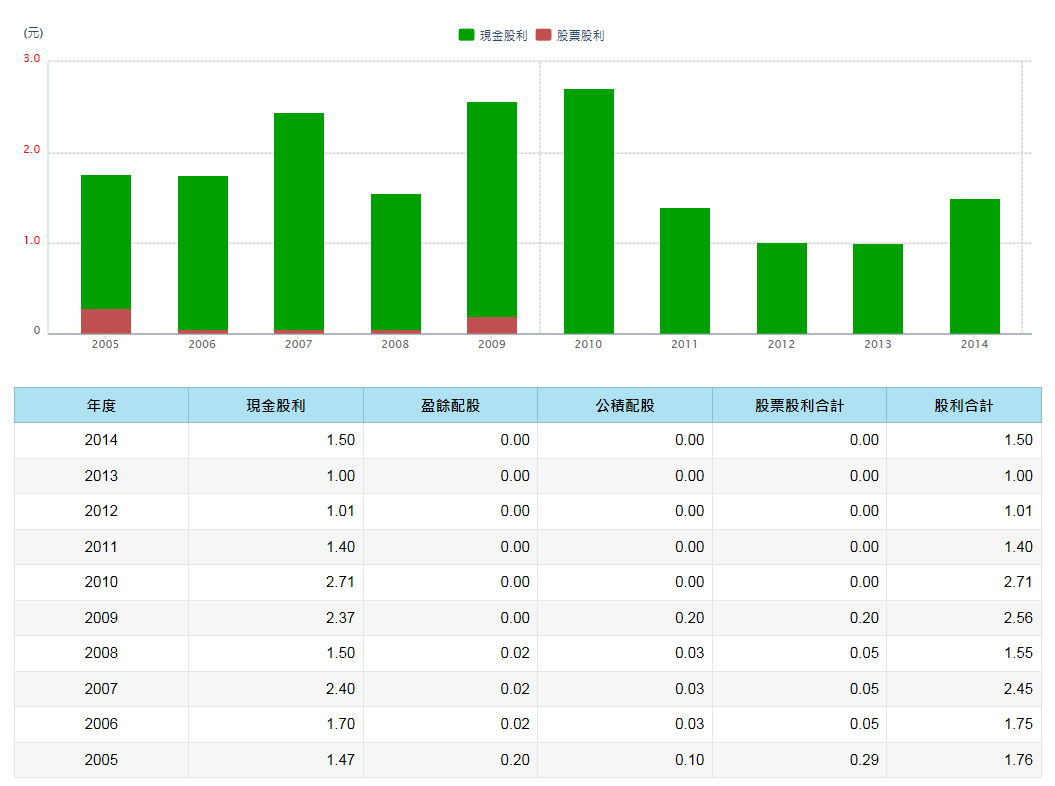
Task: Click the 年度 column header
Action: [x=101, y=405]
